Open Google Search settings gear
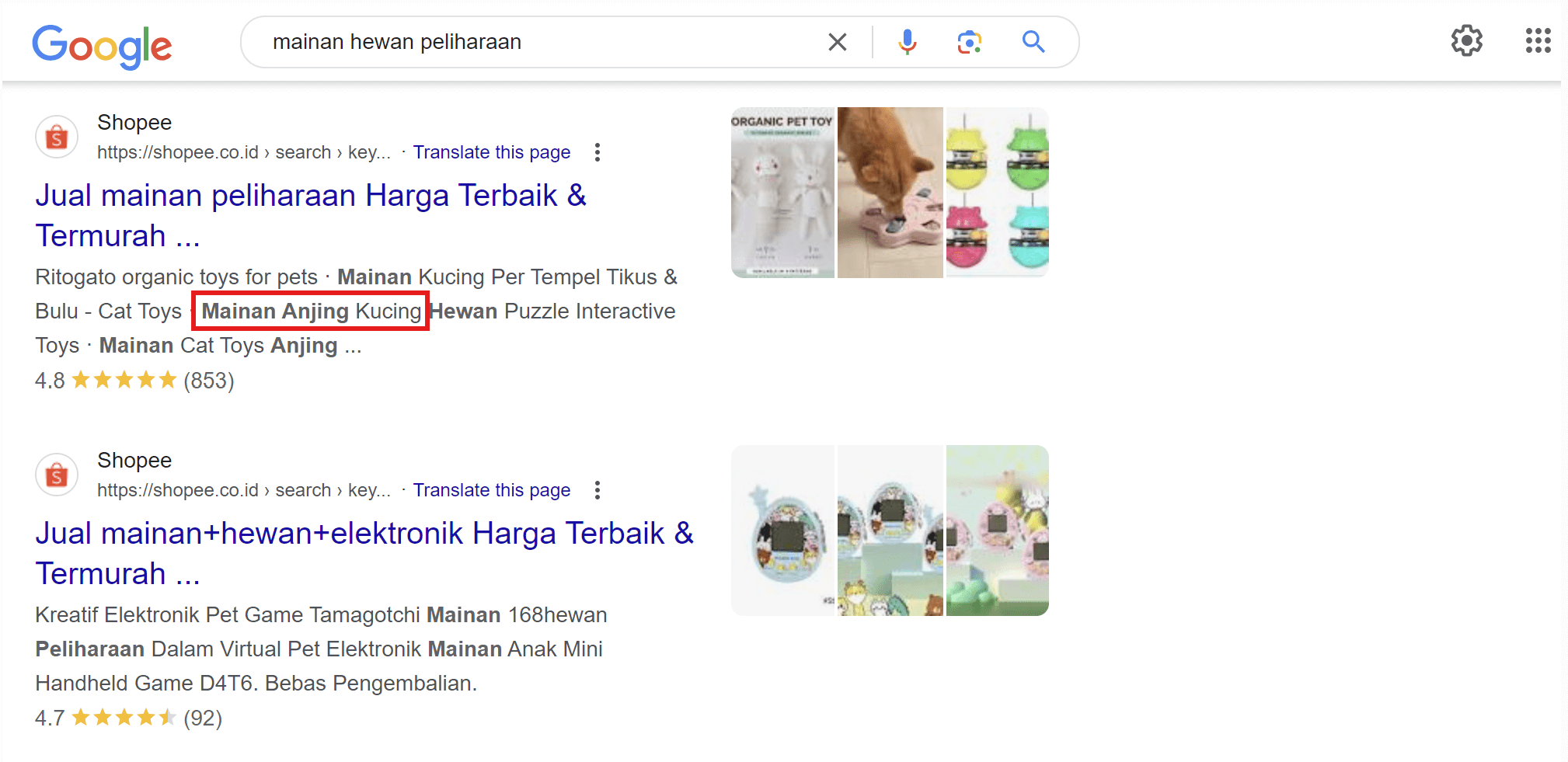1568x762 pixels. click(1467, 41)
